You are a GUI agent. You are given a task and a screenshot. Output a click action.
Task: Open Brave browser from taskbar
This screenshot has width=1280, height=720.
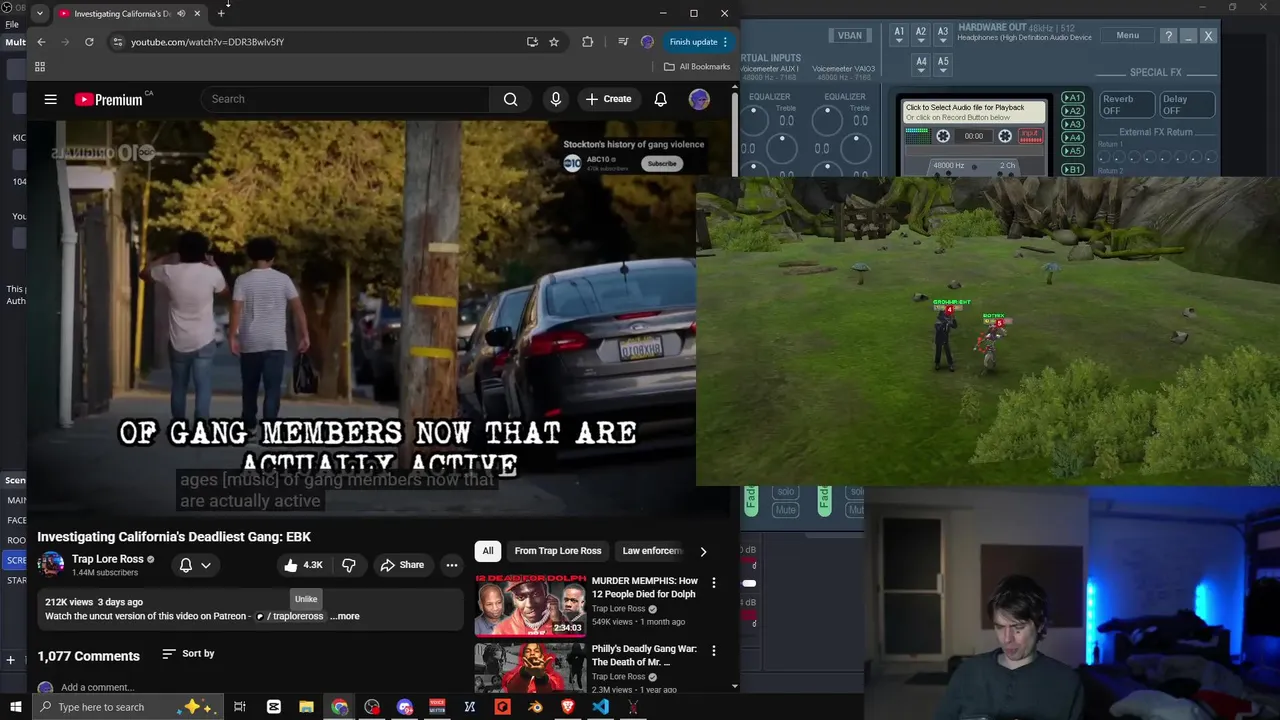tap(568, 707)
